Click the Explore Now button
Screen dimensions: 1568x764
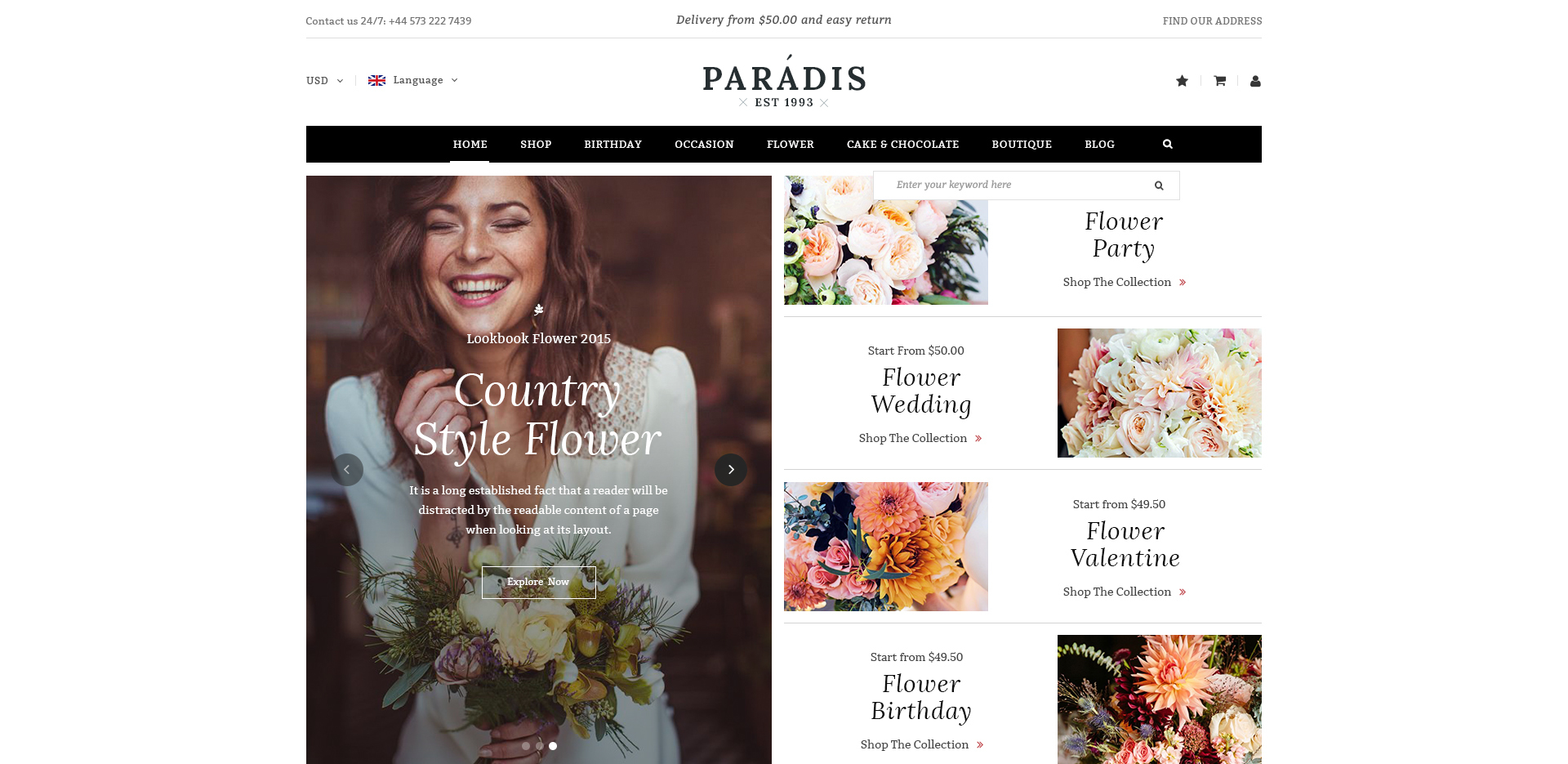pyautogui.click(x=538, y=583)
